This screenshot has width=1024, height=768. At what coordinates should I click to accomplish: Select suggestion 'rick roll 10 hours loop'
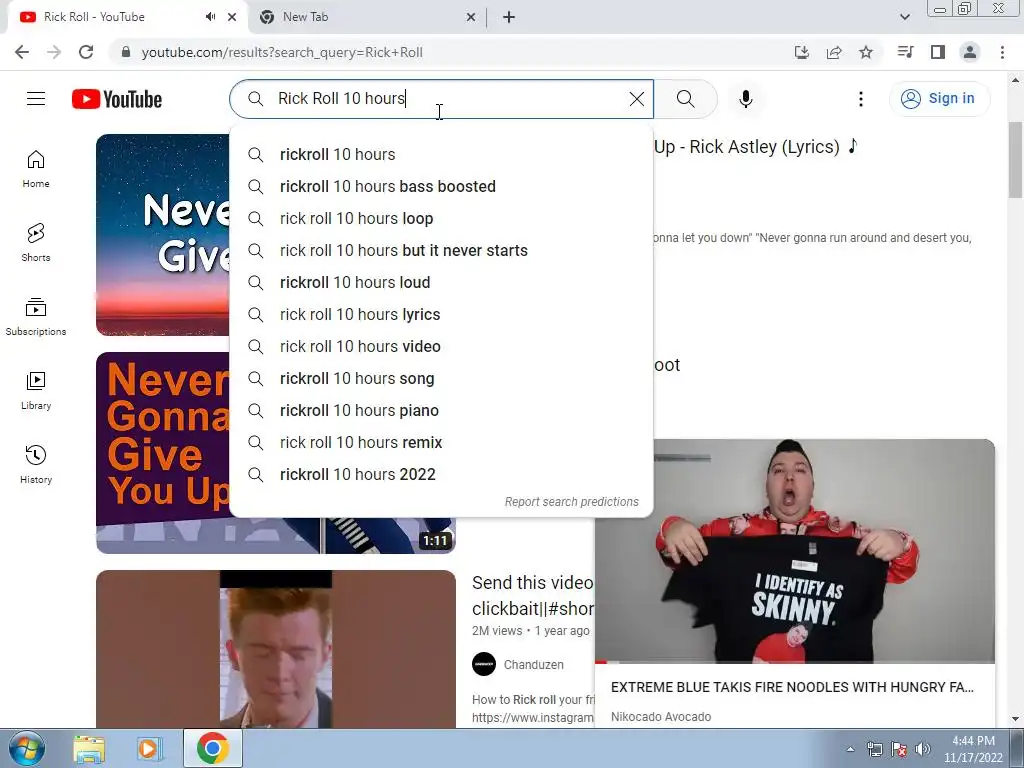(x=441, y=219)
